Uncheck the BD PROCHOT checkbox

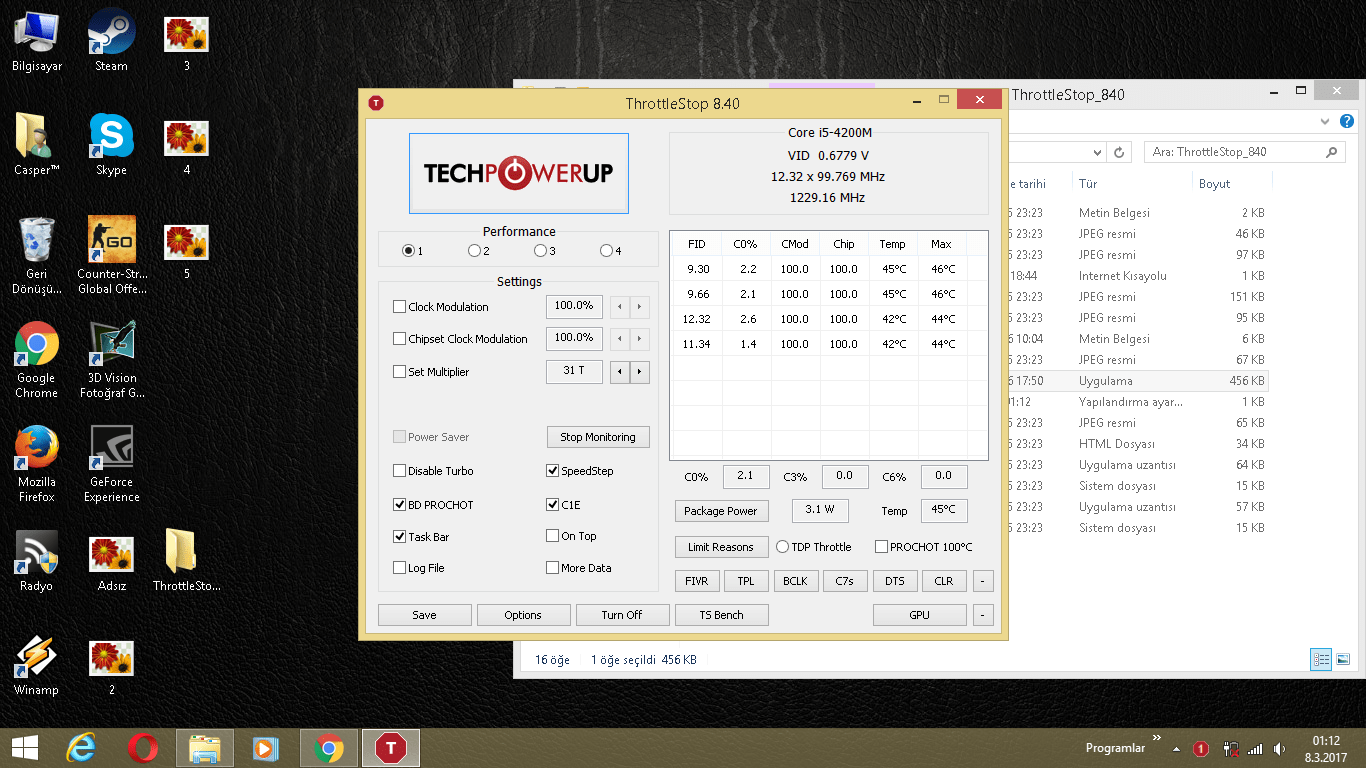pyautogui.click(x=400, y=505)
